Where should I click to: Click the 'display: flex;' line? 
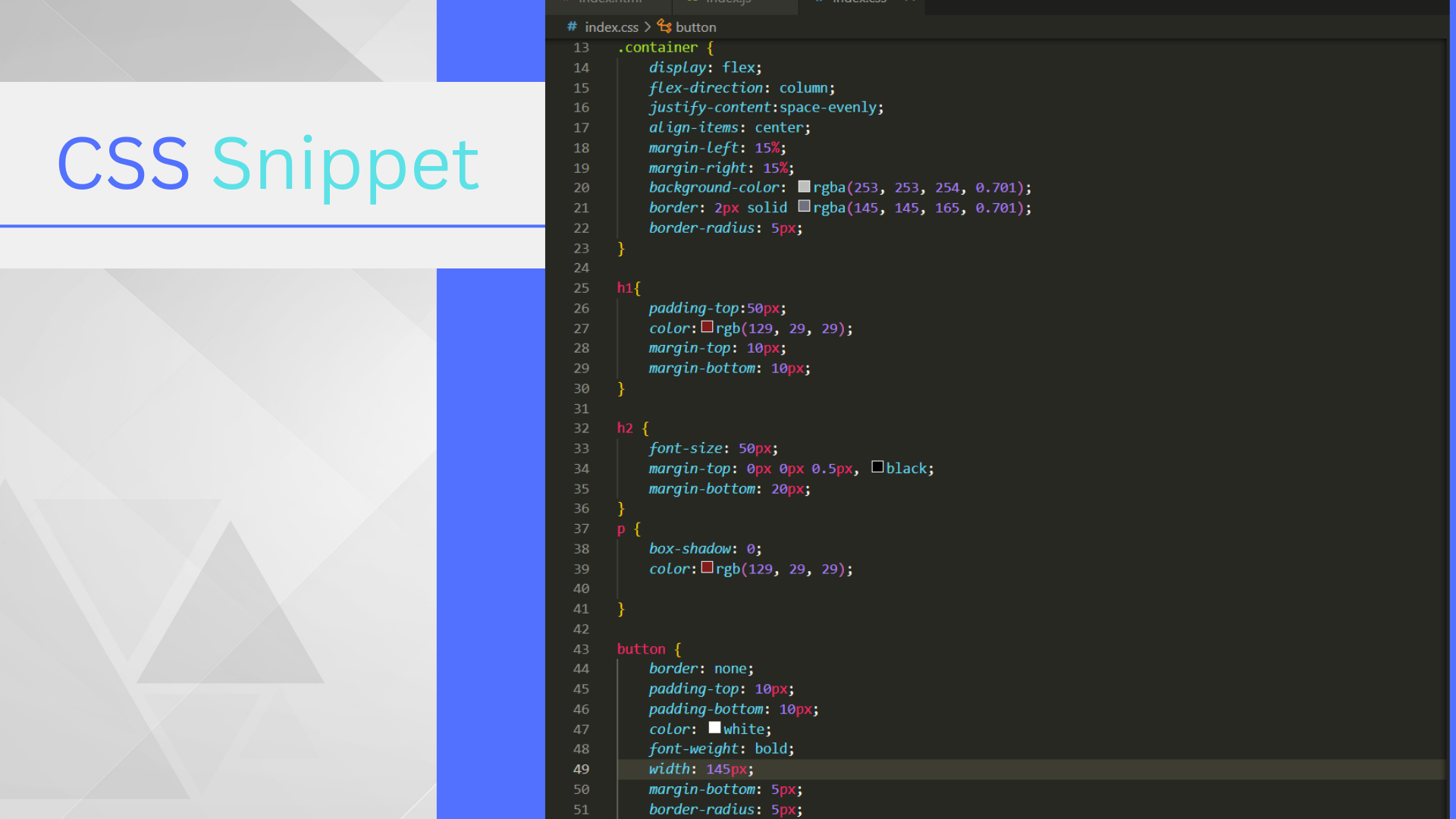pos(705,67)
